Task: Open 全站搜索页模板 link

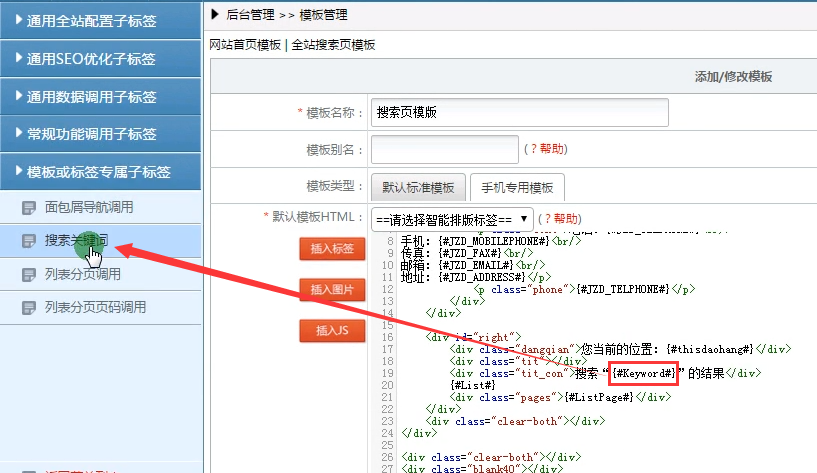Action: click(333, 45)
